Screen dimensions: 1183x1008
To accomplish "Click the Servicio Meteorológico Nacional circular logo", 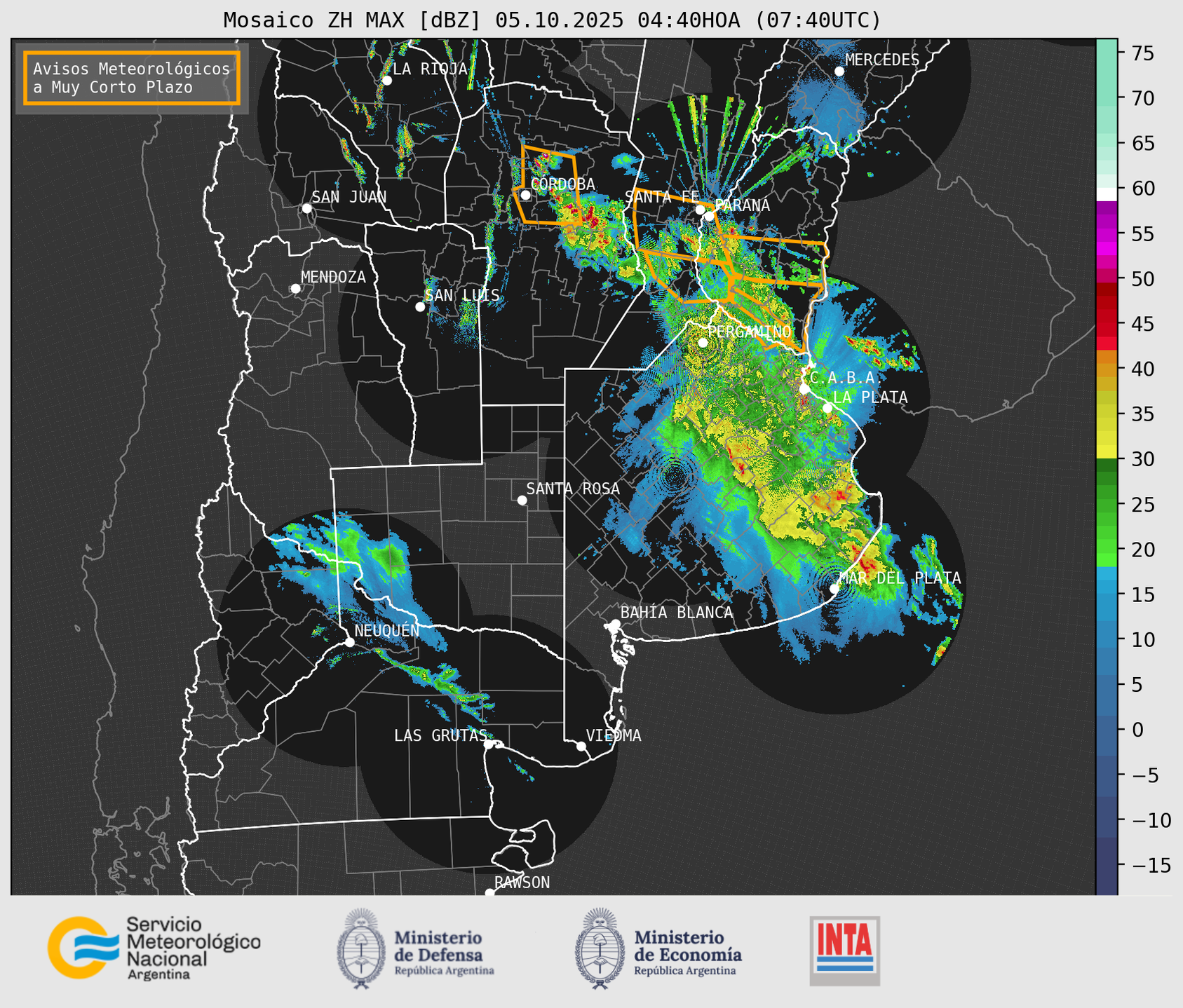I will (83, 947).
